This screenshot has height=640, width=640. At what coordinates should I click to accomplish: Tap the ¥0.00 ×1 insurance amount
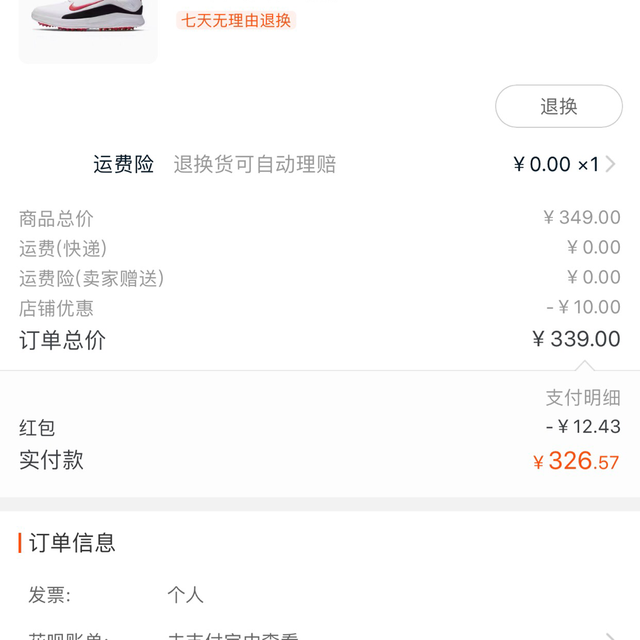click(x=555, y=164)
